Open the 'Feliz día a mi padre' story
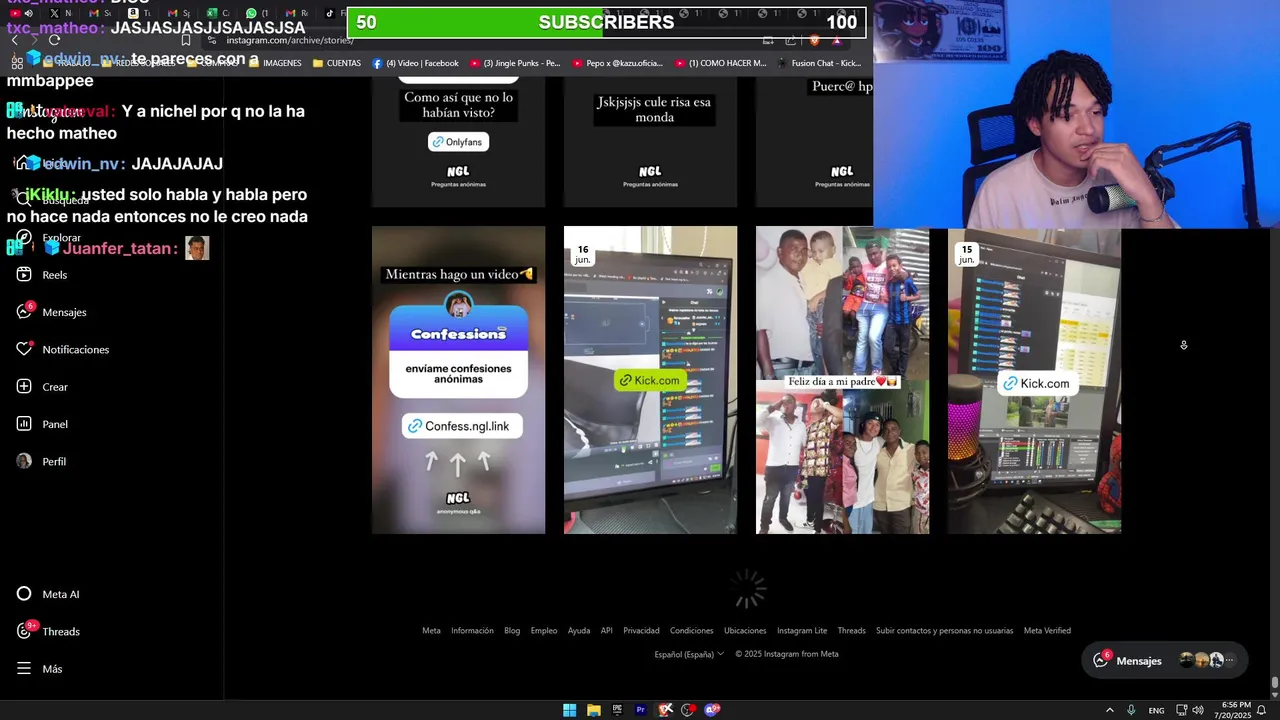1280x720 pixels. tap(842, 380)
